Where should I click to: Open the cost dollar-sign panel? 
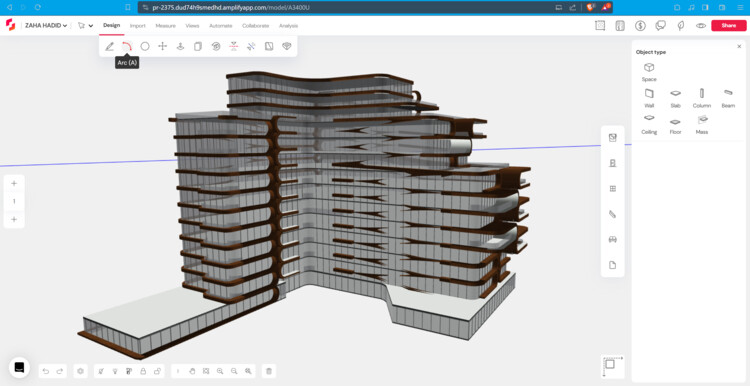(640, 26)
